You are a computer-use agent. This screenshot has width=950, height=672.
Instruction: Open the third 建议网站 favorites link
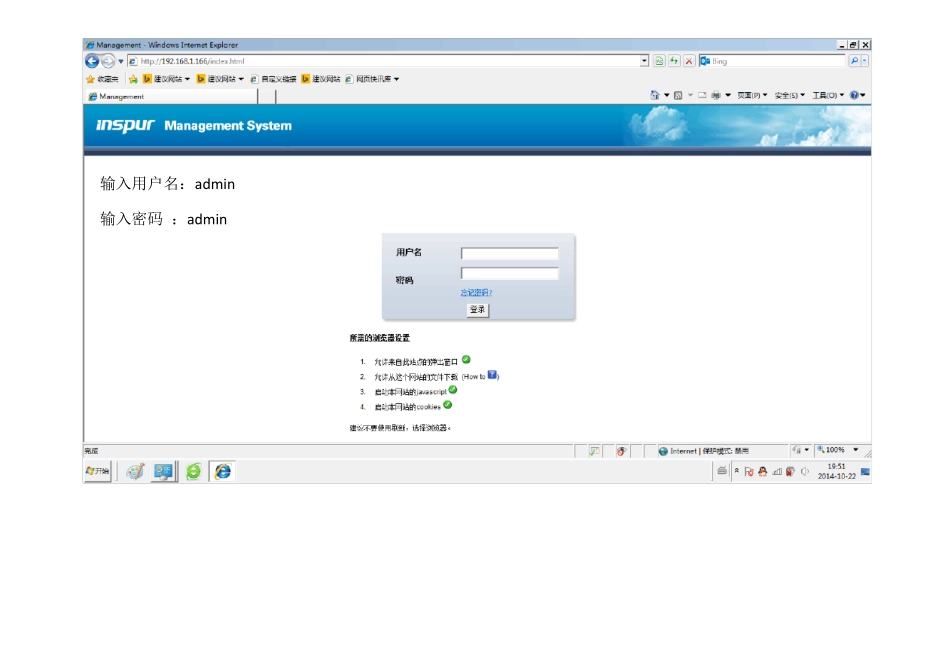(x=321, y=79)
